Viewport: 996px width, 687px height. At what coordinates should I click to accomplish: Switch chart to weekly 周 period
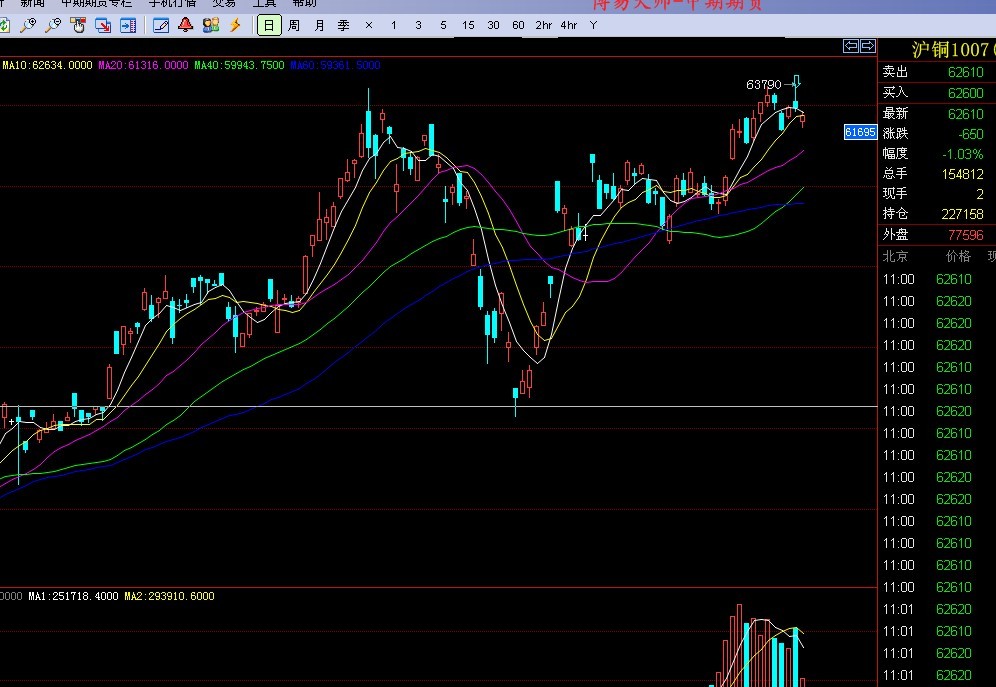(293, 25)
